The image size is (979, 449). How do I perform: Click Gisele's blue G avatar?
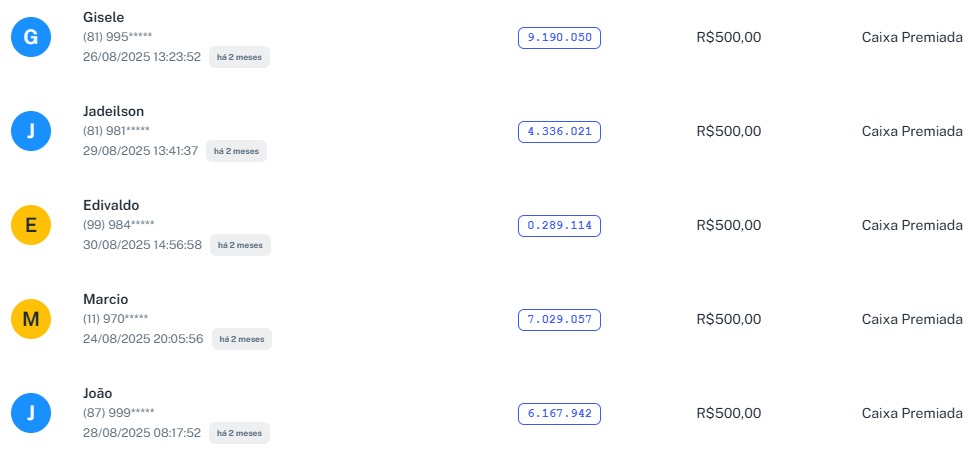pos(31,38)
